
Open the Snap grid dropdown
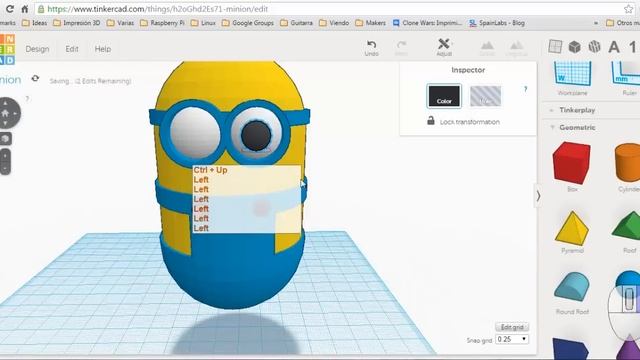click(512, 339)
